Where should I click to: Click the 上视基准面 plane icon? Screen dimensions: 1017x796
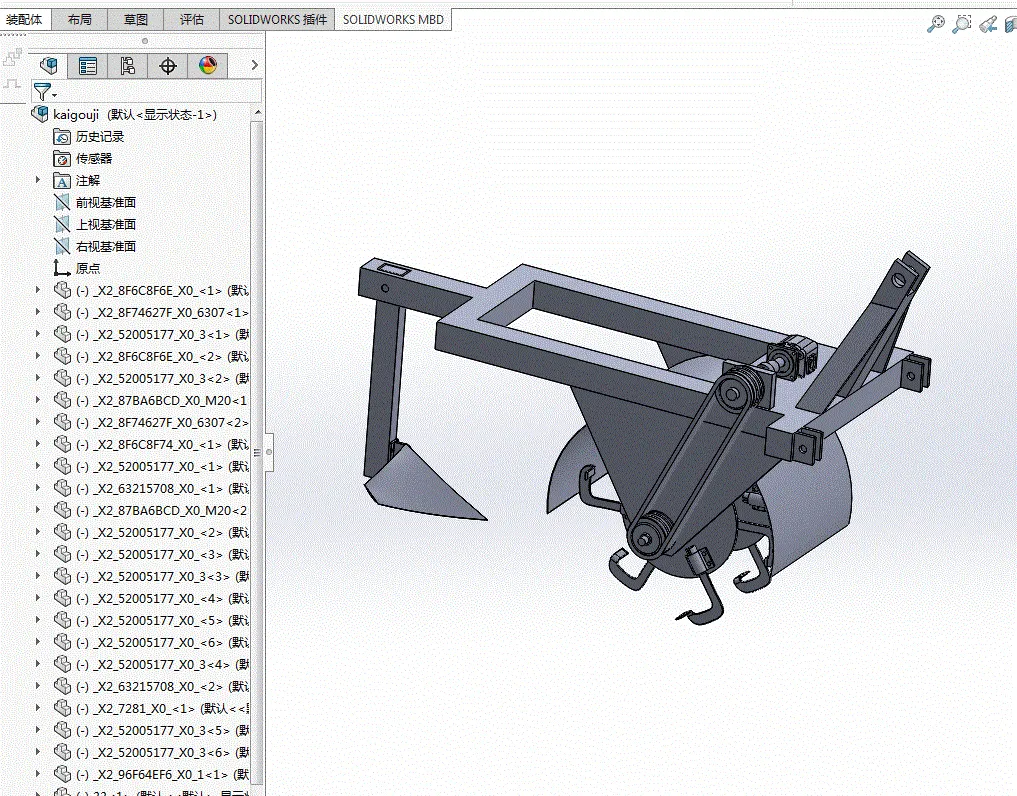pos(62,224)
